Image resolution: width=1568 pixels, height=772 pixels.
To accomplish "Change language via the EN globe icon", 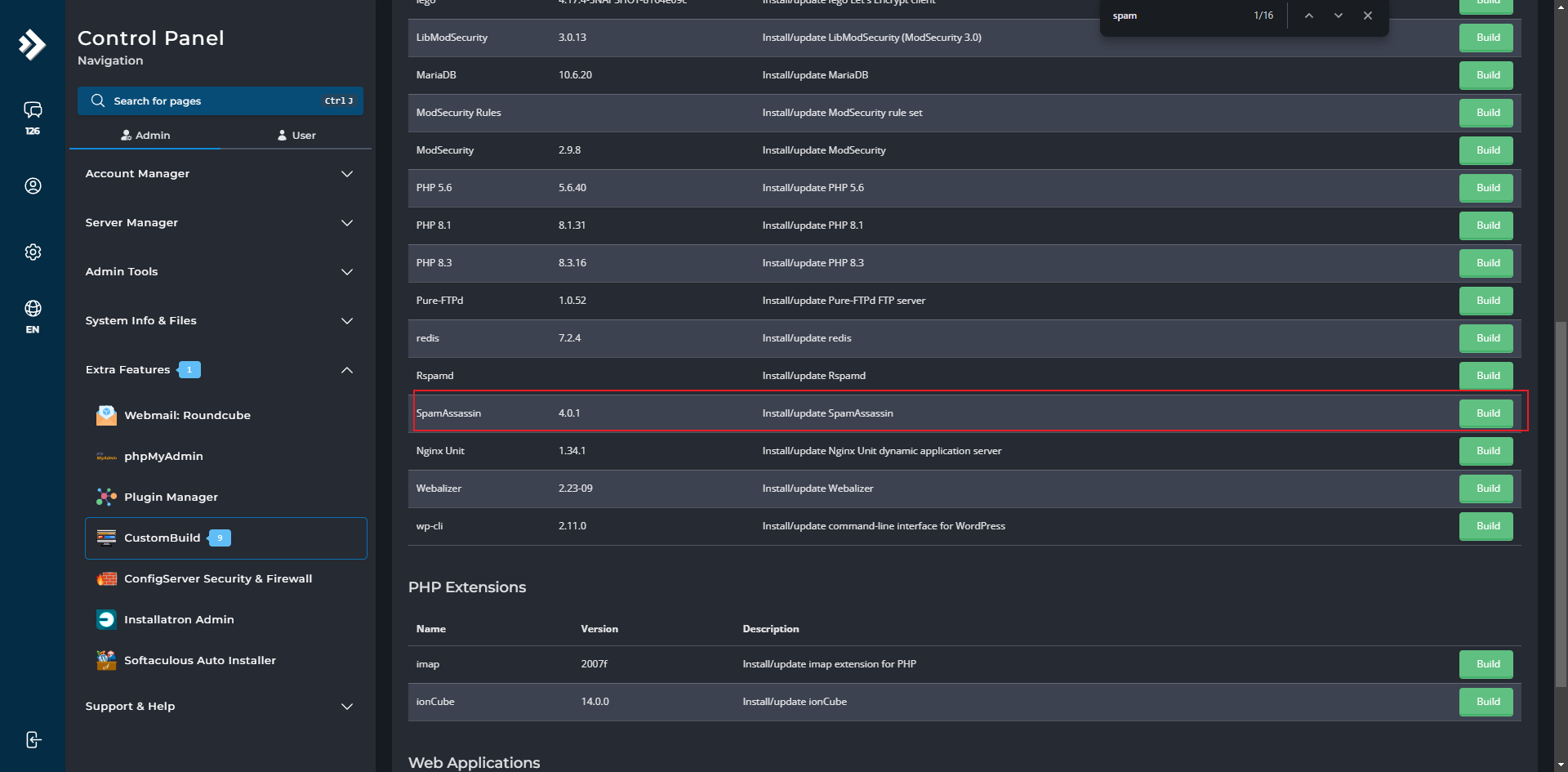I will (x=33, y=316).
